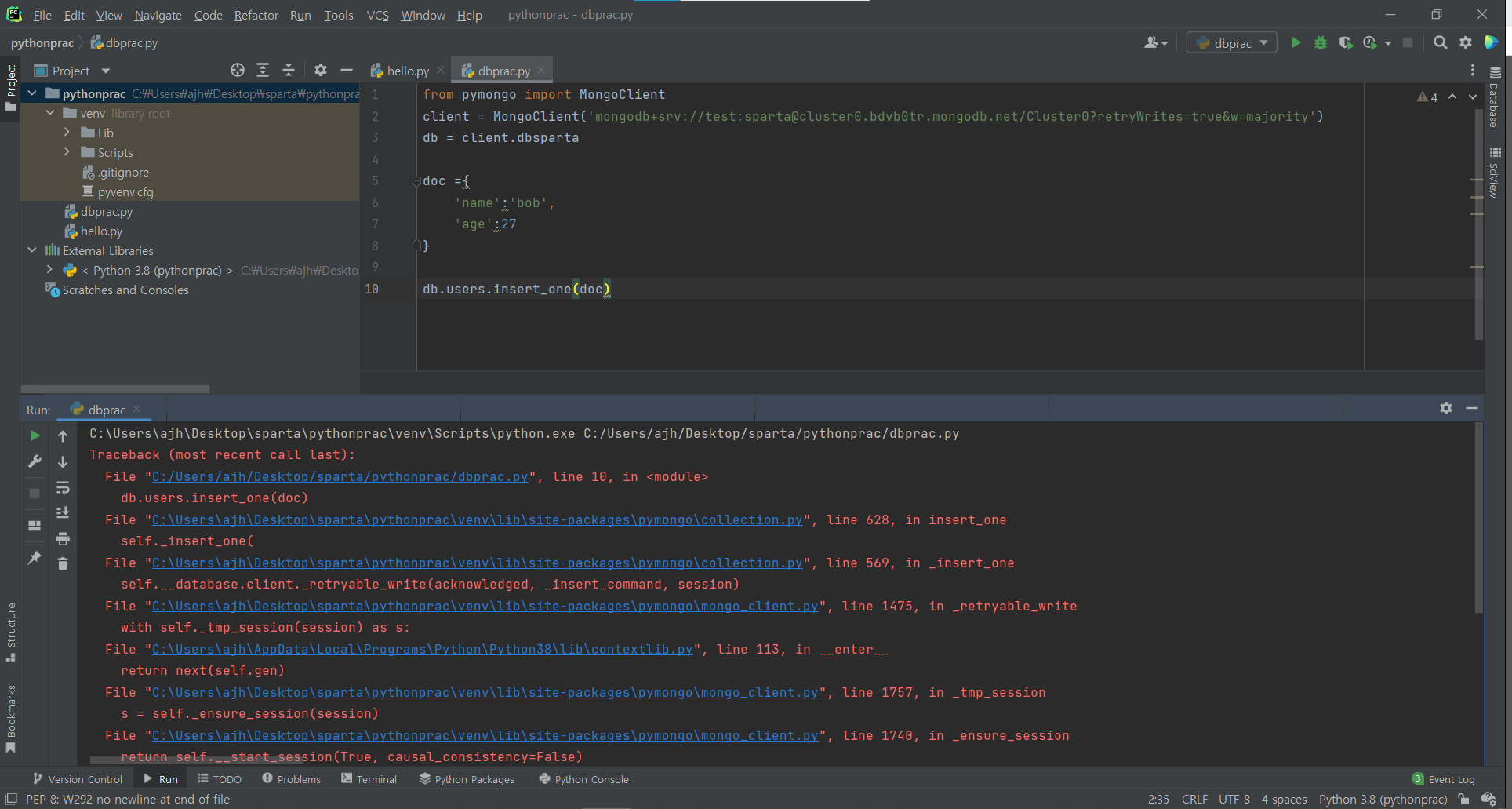
Task: Open contextlib.py link in traceback
Action: pyautogui.click(x=422, y=649)
